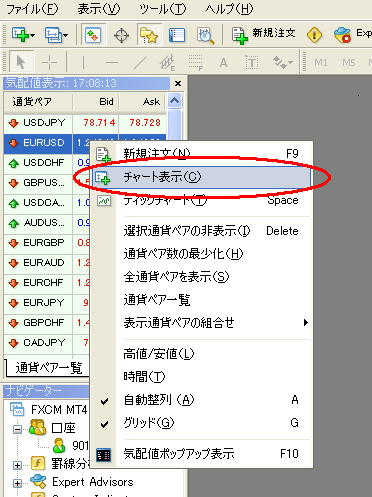Image resolution: width=372 pixels, height=497 pixels.
Task: Uncheck 自動整列(A) option
Action: pos(203,400)
